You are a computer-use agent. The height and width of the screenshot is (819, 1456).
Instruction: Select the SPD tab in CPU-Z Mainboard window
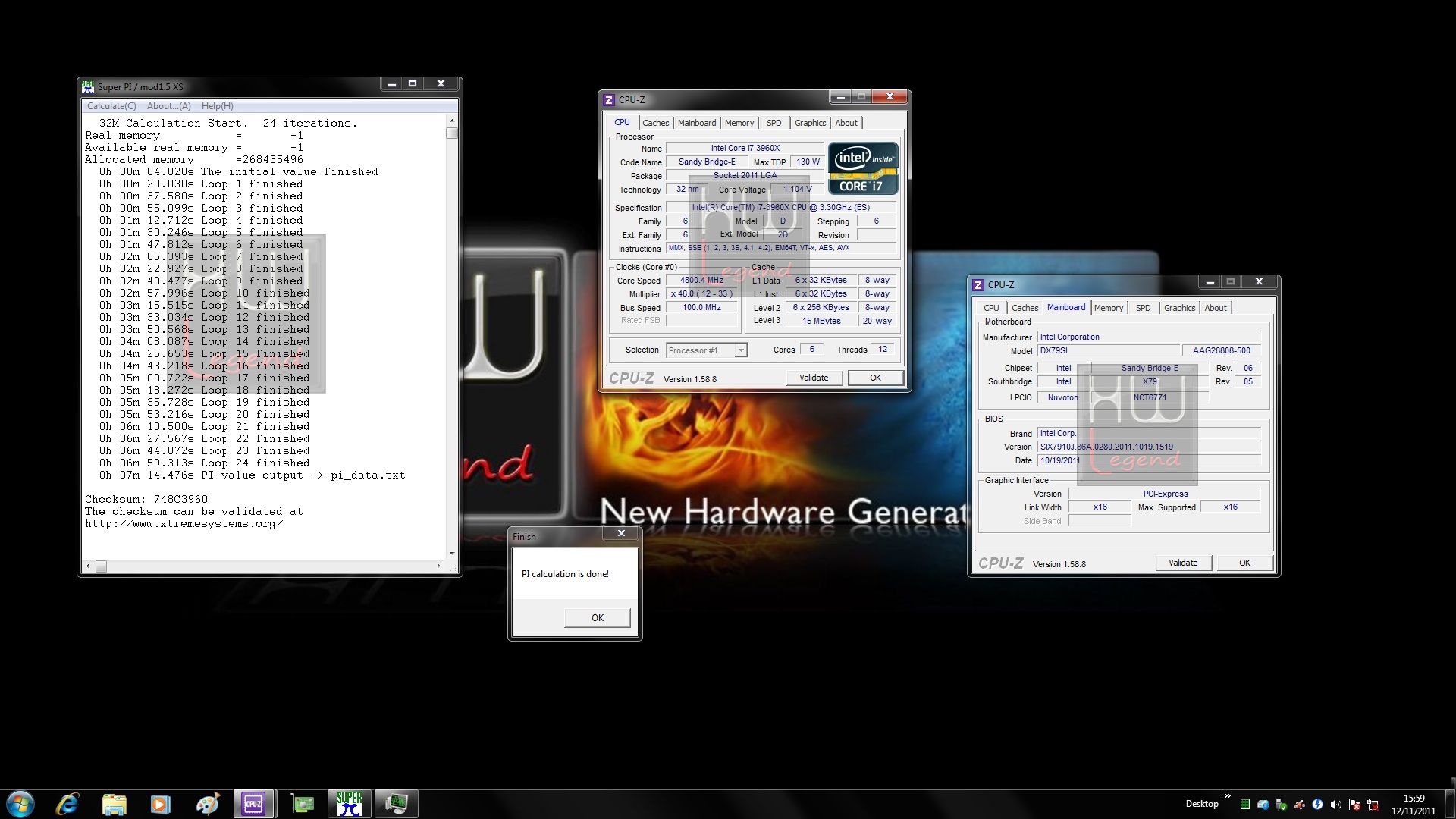tap(1143, 308)
